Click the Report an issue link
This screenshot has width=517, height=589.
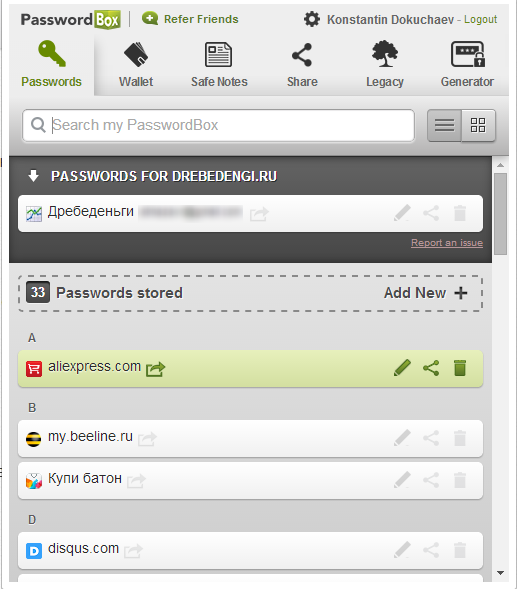pos(447,243)
